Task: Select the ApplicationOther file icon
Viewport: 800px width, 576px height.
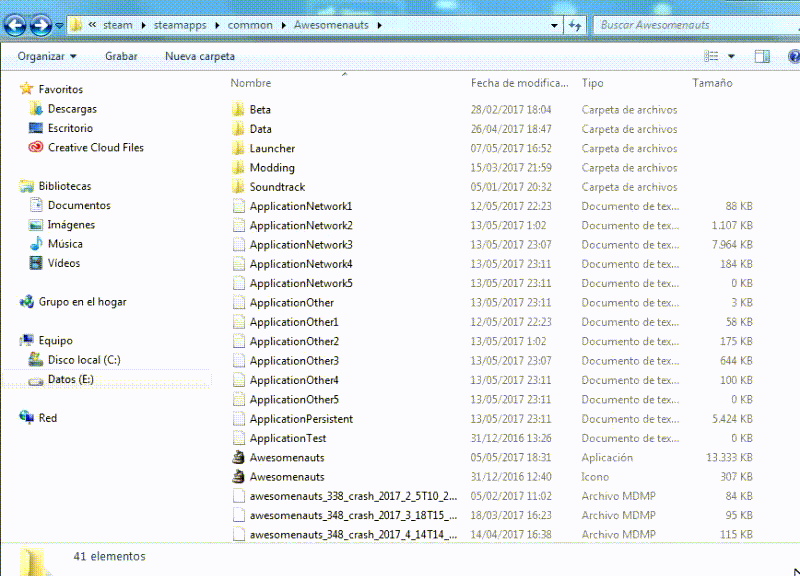Action: click(x=238, y=303)
